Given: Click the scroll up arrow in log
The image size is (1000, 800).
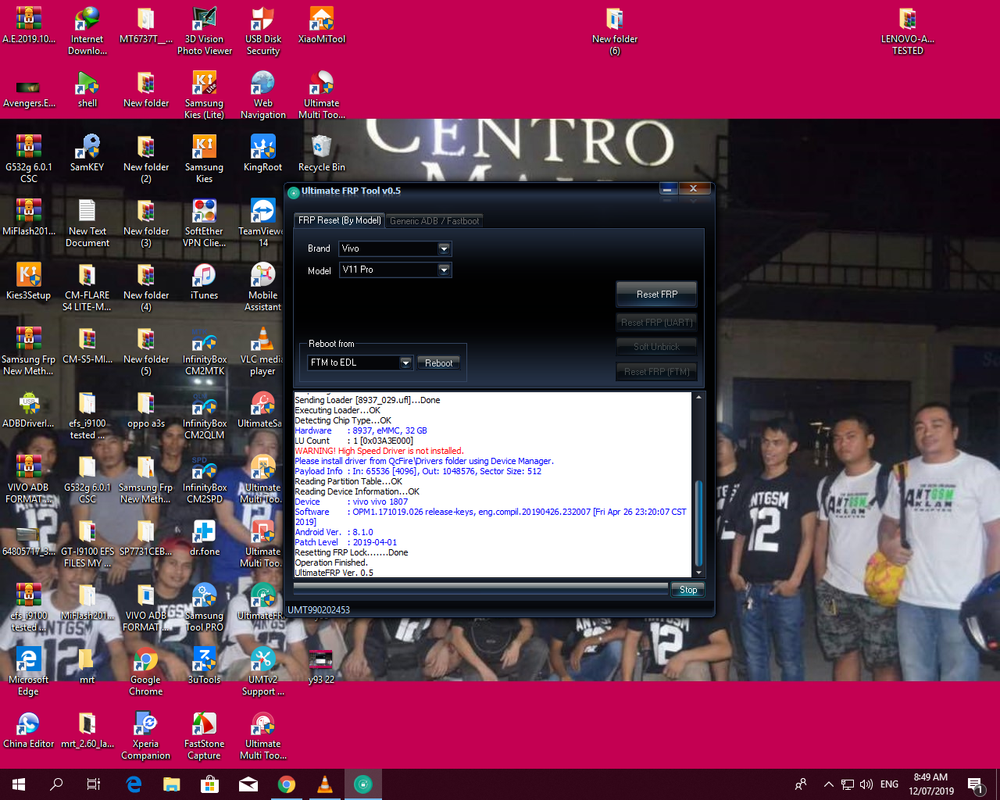Looking at the screenshot, I should tap(698, 397).
